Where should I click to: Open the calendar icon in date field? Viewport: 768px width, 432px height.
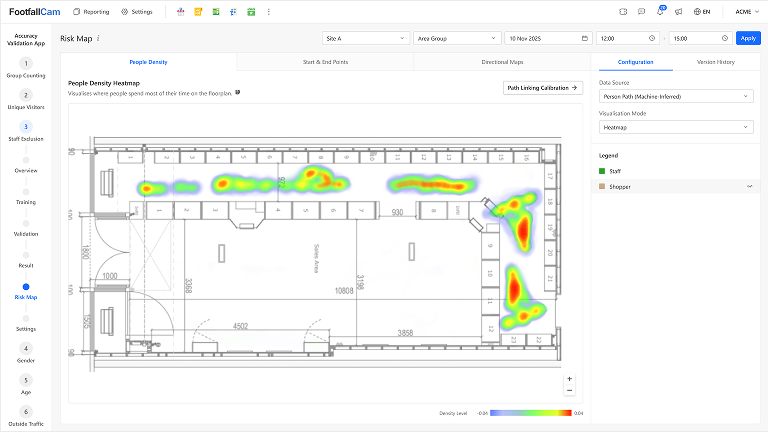tap(584, 38)
